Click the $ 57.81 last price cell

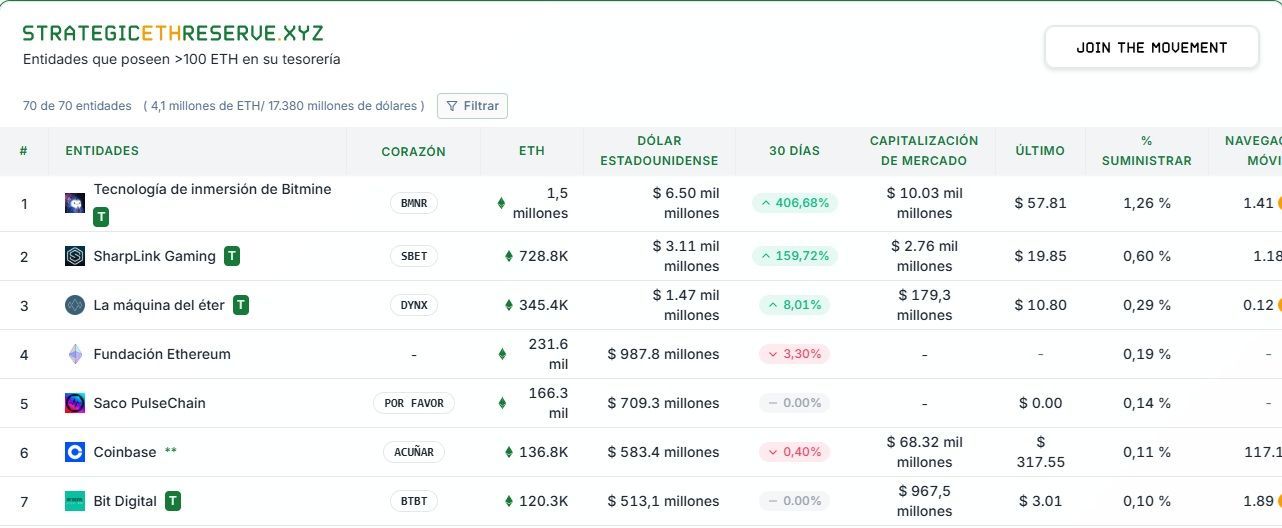click(x=1040, y=203)
